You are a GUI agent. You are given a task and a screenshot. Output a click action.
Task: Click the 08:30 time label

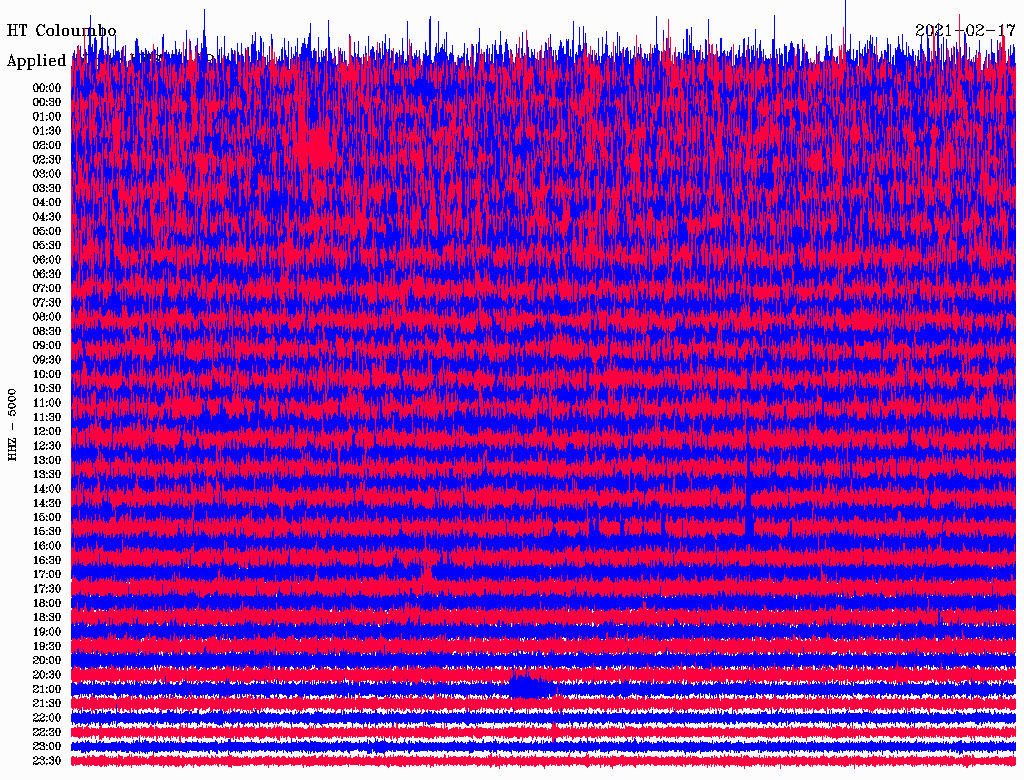coord(47,331)
